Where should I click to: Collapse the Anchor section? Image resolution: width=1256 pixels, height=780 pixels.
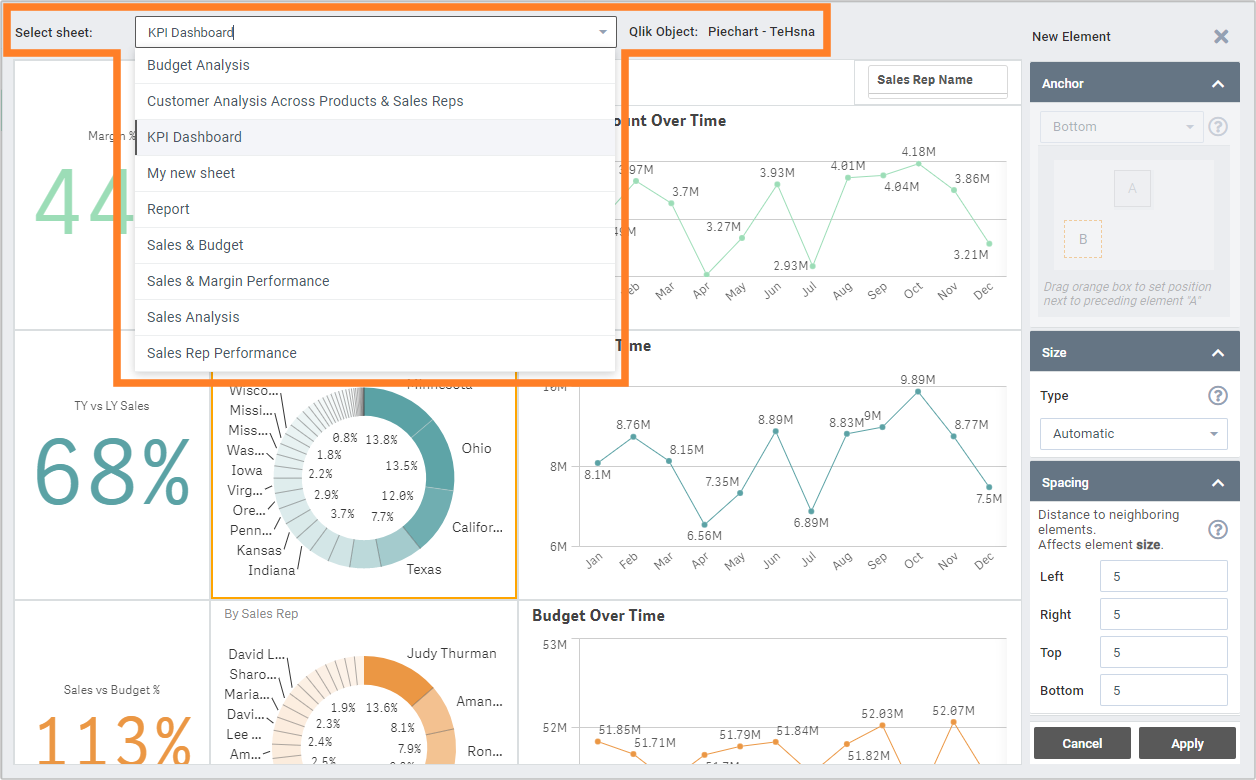1217,84
